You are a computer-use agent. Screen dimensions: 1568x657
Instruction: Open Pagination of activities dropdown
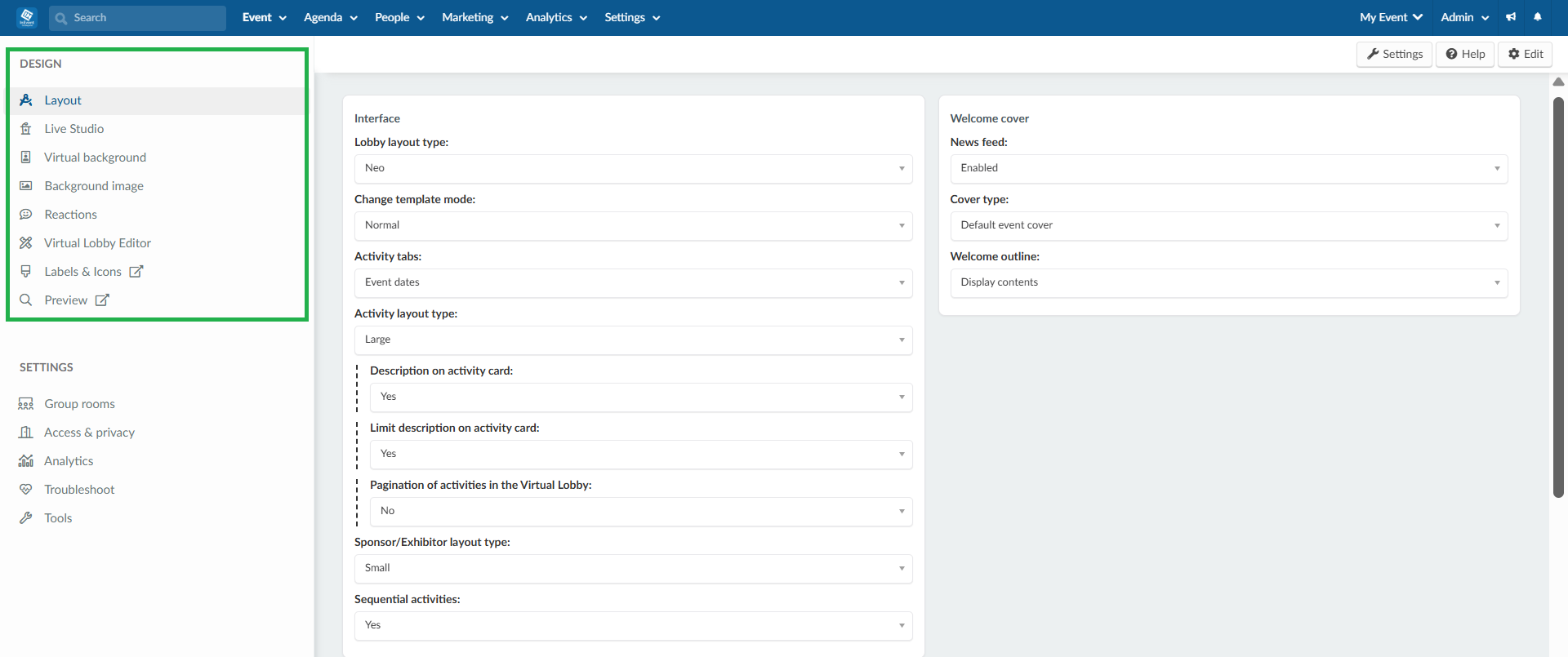tap(641, 512)
